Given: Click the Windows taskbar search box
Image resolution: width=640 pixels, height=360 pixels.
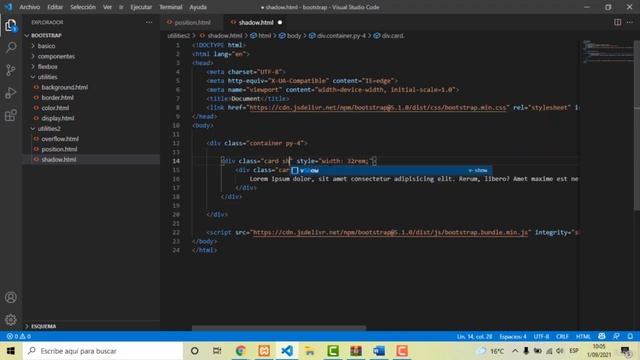Looking at the screenshot, I should [103, 351].
